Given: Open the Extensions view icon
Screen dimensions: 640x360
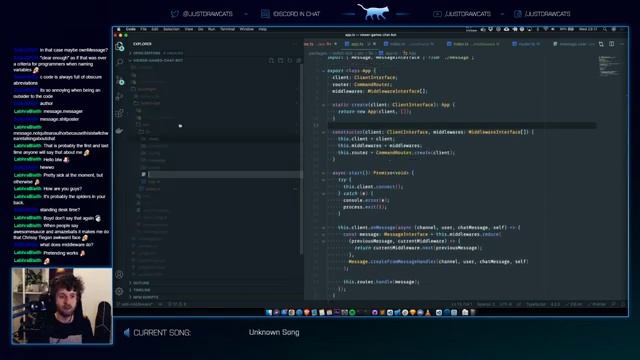Looking at the screenshot, I should pyautogui.click(x=120, y=113).
